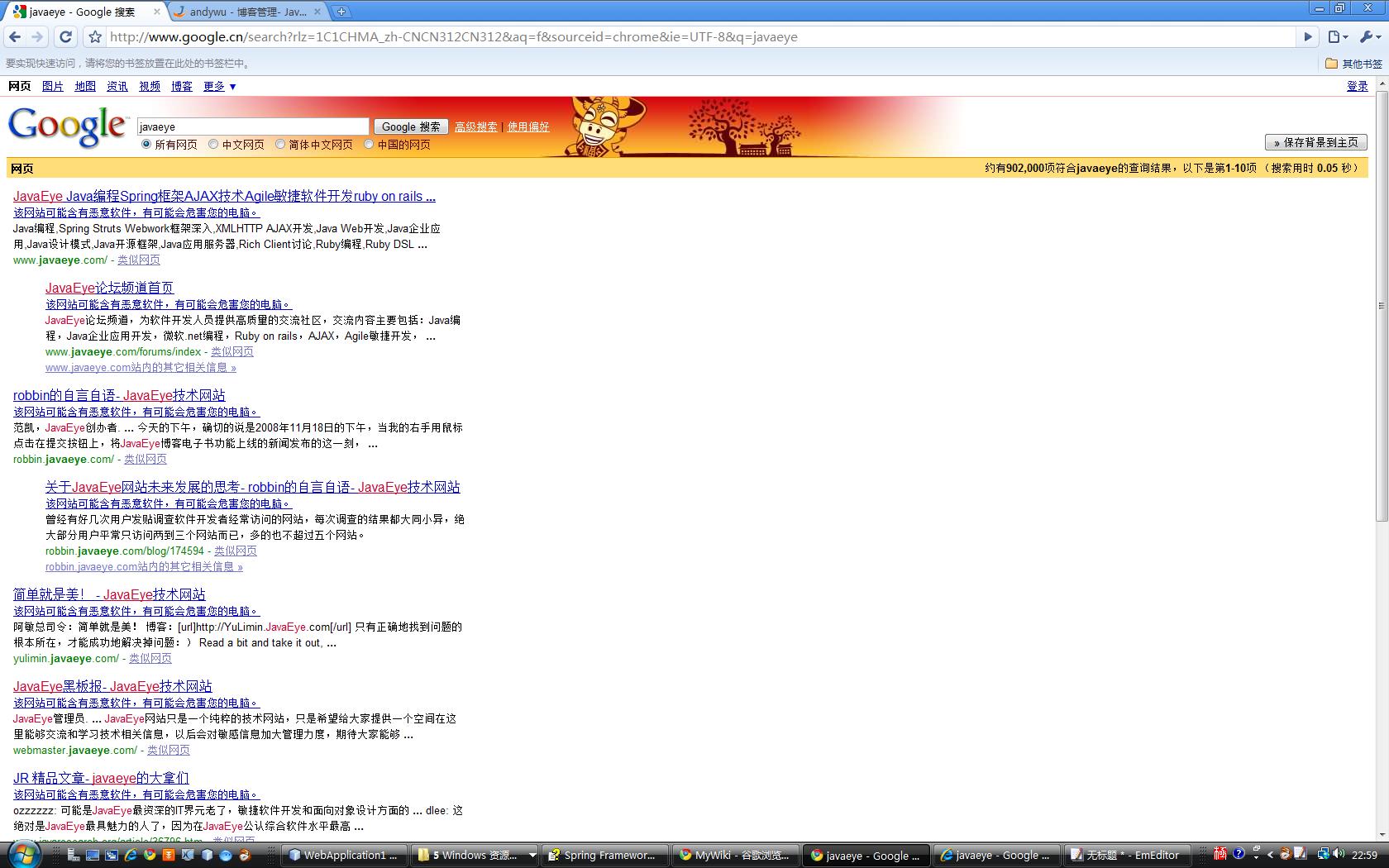Open the 地图 search category
This screenshot has height=868, width=1389.
85,86
